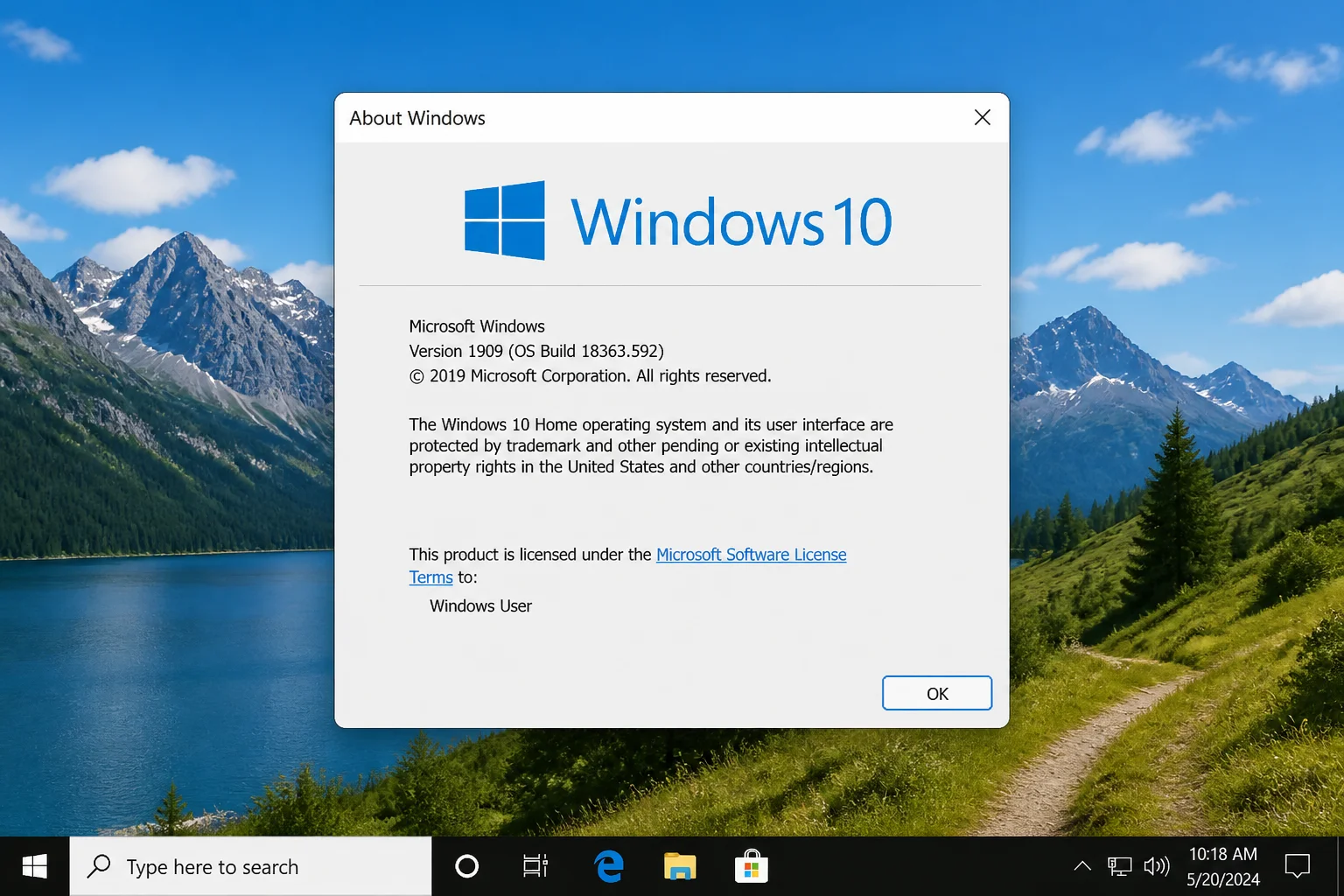Open the clock showing 10:18 AM

click(1223, 866)
